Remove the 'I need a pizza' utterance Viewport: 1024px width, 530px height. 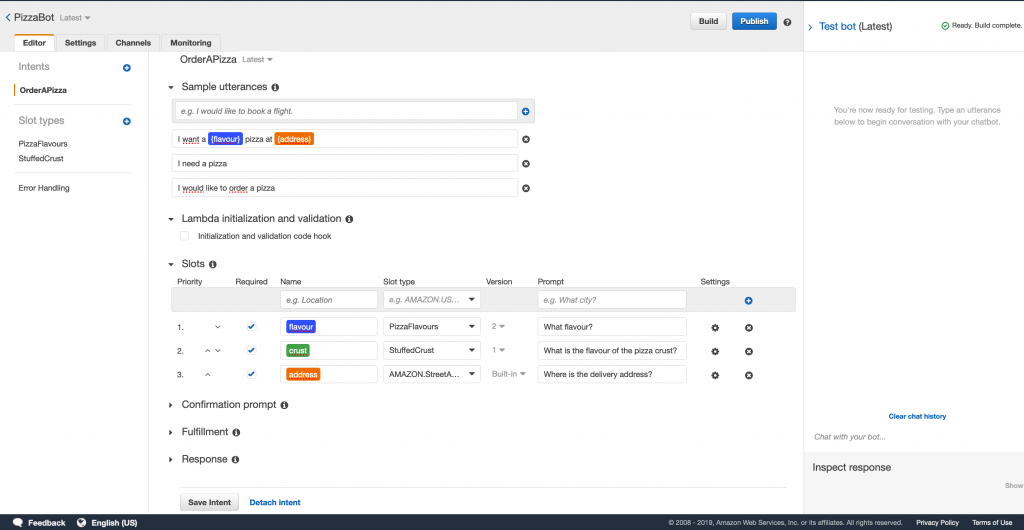526,163
